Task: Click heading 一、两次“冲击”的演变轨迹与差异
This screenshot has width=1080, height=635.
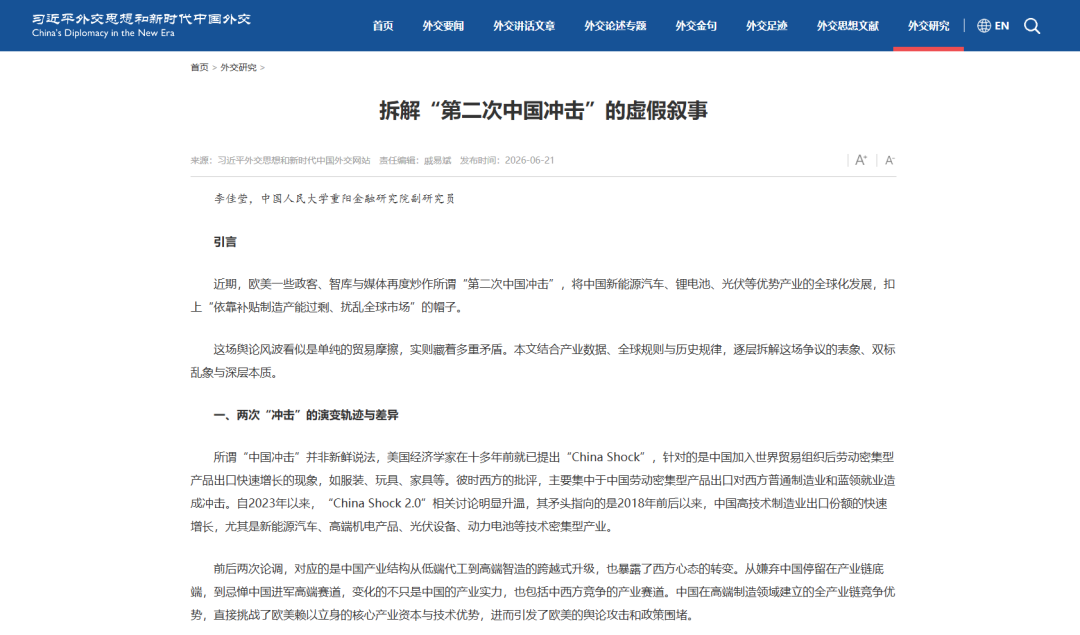Action: click(x=306, y=415)
